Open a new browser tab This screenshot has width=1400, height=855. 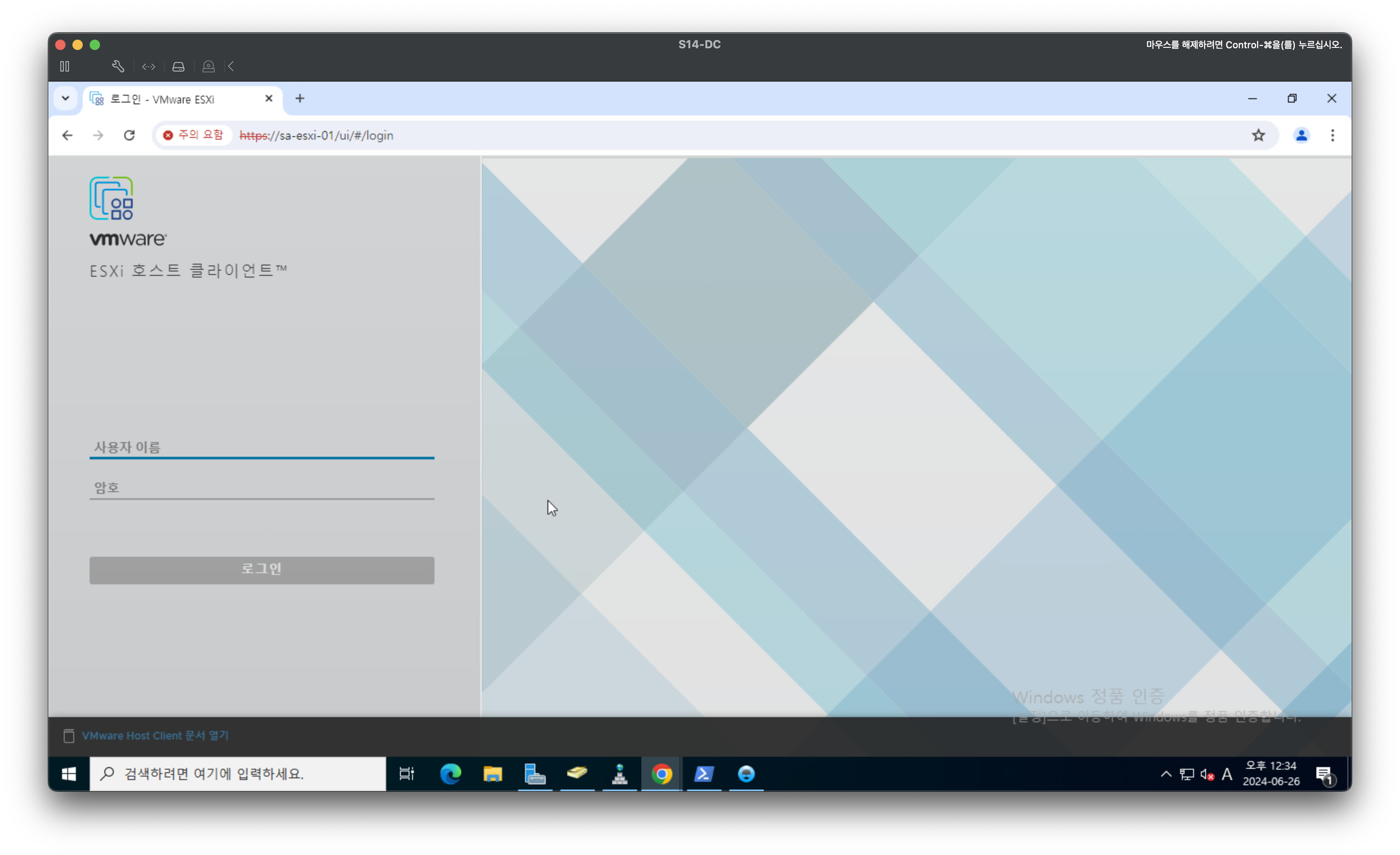pyautogui.click(x=300, y=98)
